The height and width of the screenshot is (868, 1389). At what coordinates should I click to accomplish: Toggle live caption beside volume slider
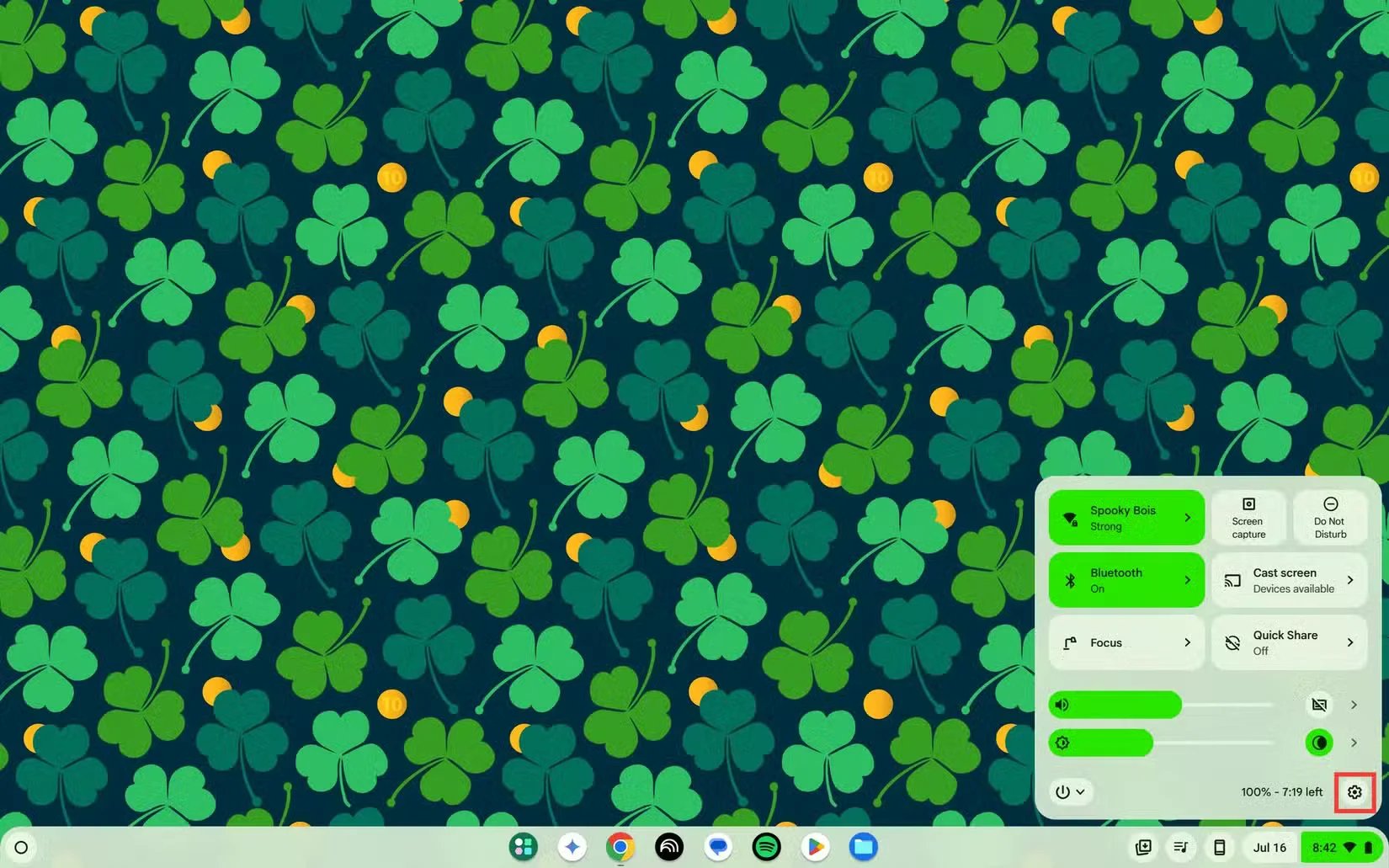pos(1319,705)
